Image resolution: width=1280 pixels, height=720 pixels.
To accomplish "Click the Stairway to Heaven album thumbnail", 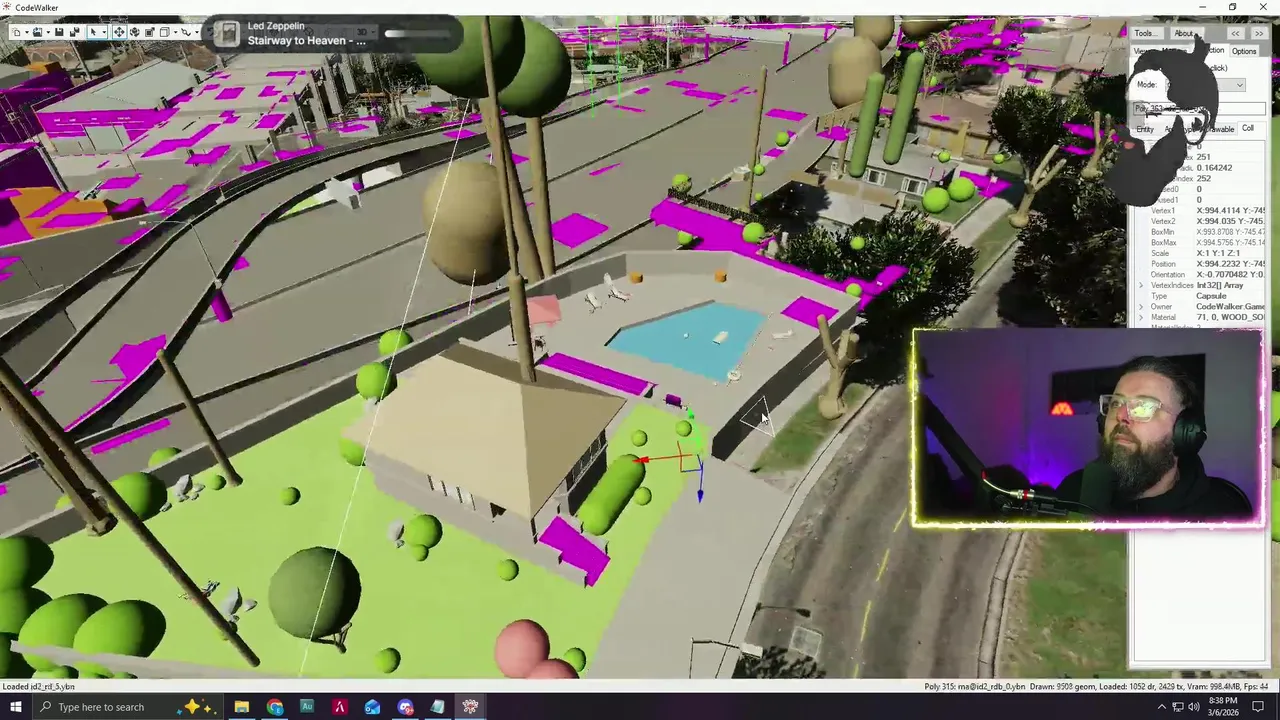I will tap(229, 35).
